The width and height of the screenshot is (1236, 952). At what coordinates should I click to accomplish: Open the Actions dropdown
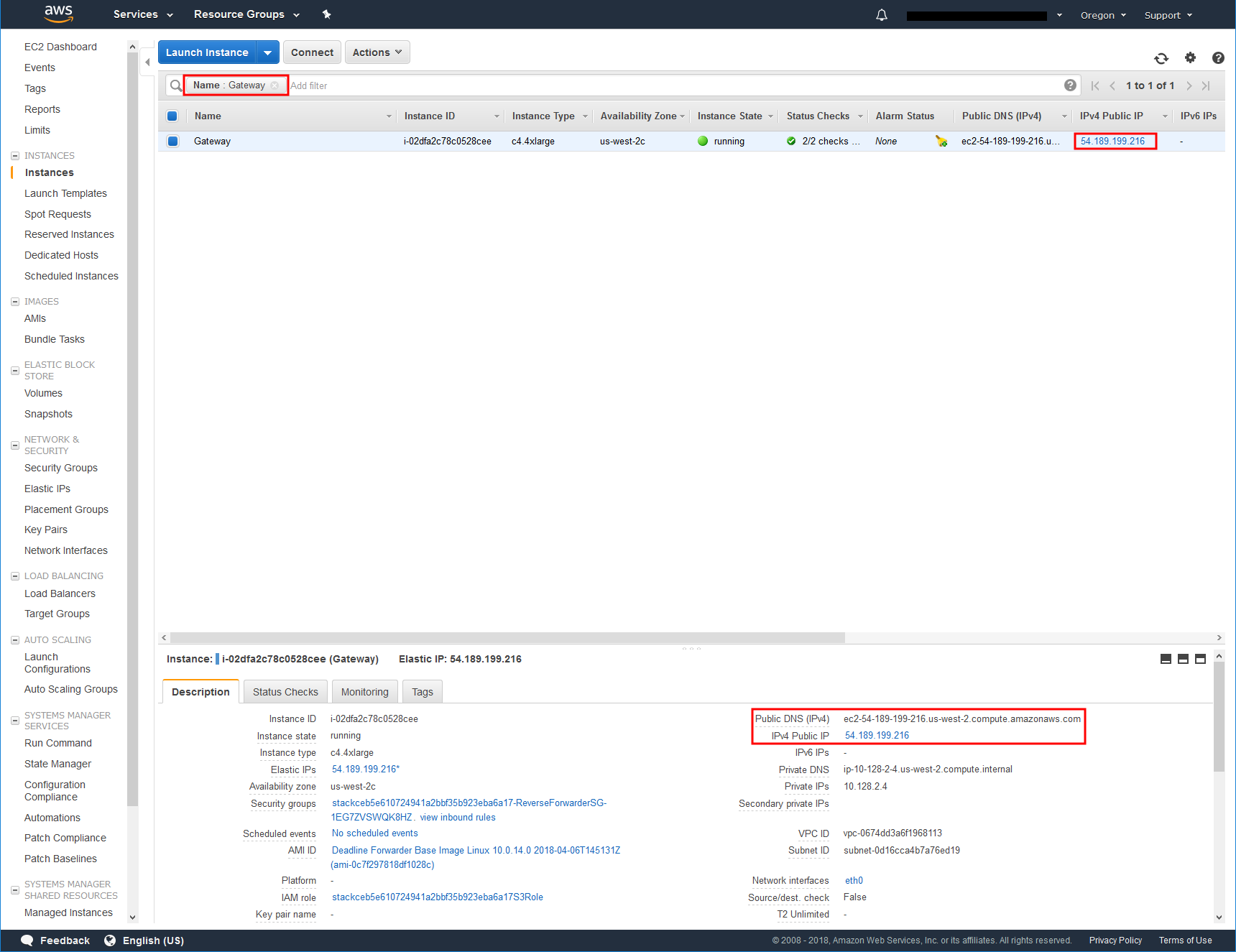[377, 52]
